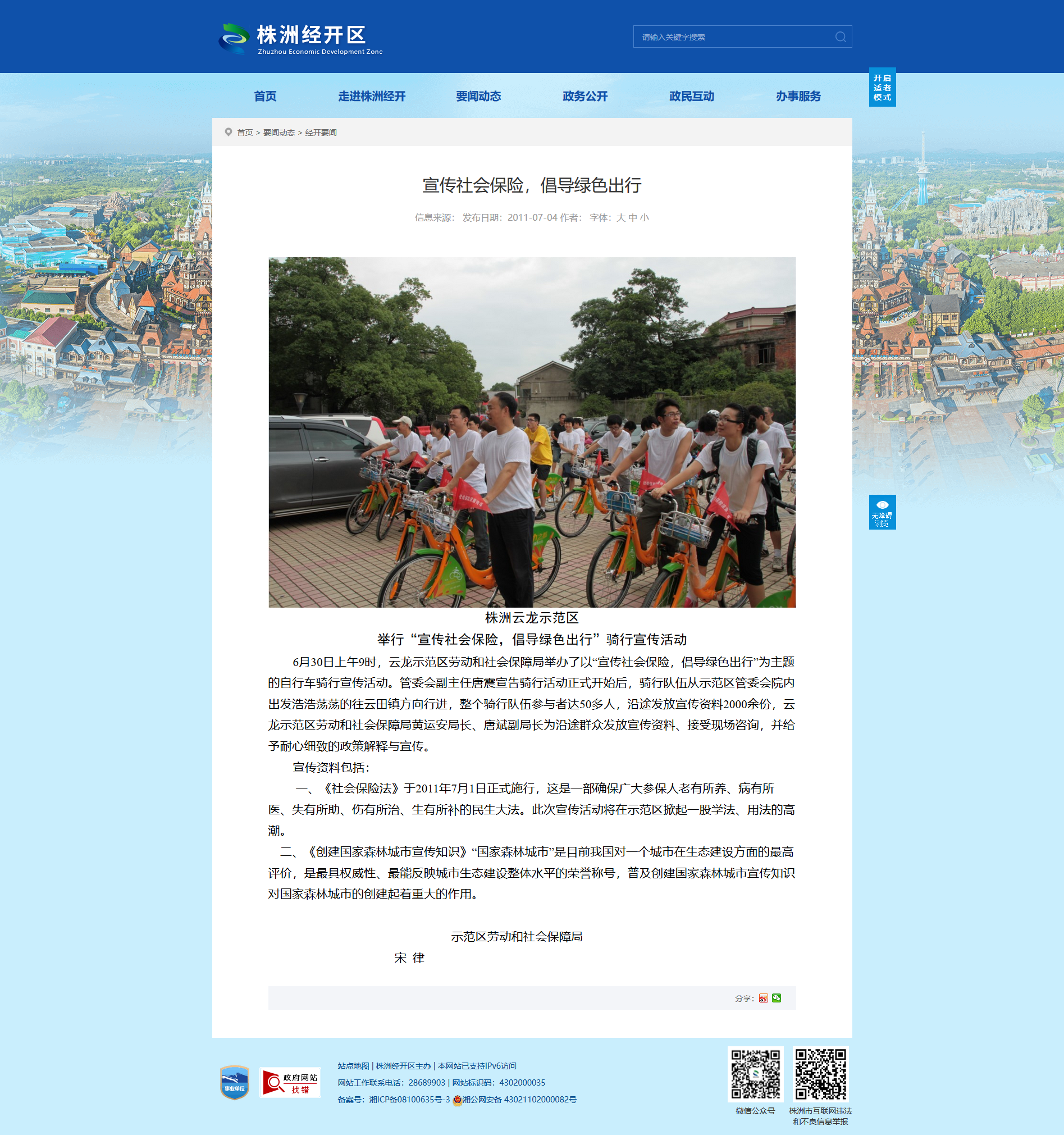
Task: Set font size to 大
Action: coord(620,217)
